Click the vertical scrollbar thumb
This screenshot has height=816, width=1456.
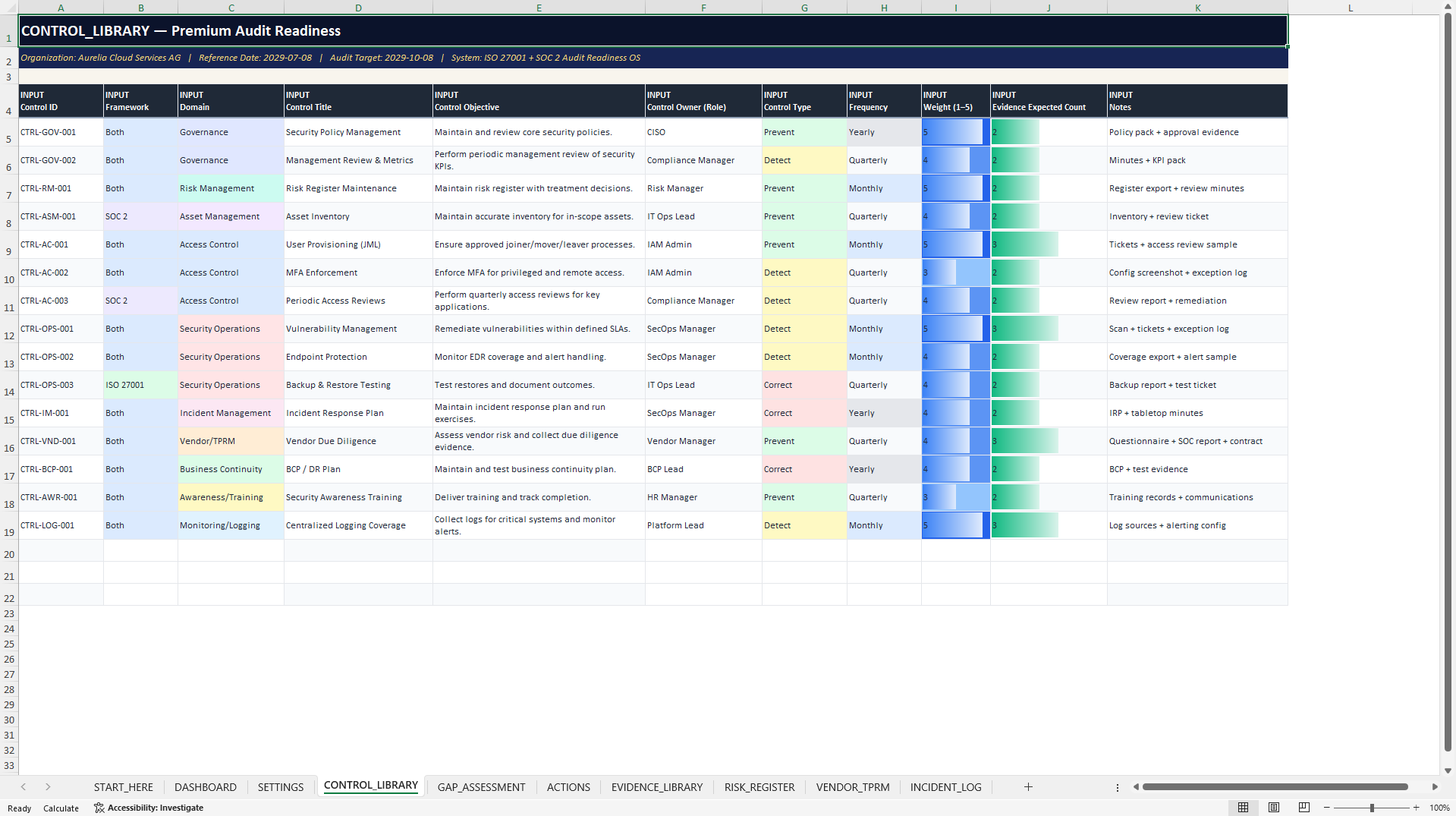(x=1448, y=383)
